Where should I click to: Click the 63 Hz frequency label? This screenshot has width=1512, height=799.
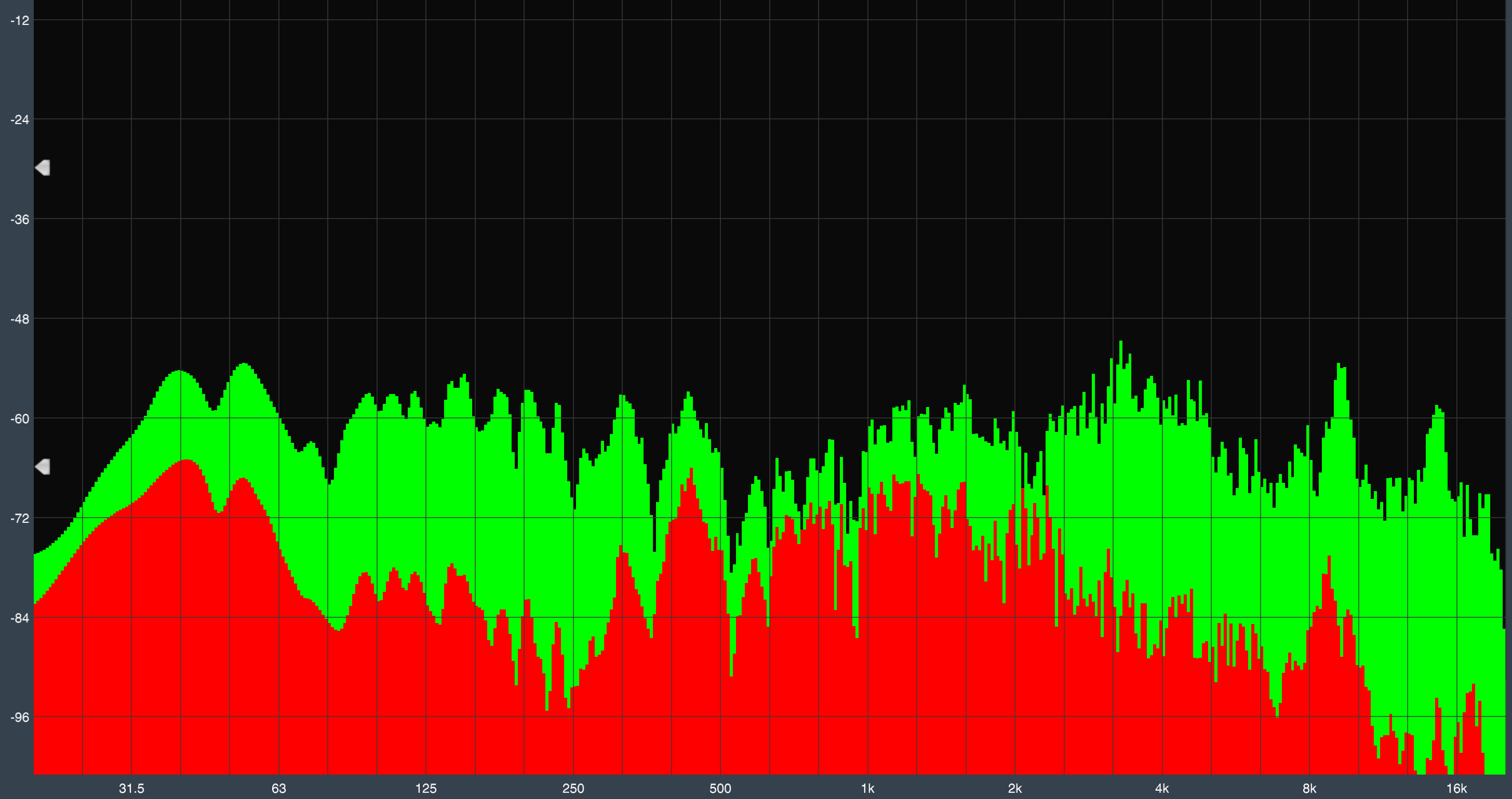tap(279, 789)
